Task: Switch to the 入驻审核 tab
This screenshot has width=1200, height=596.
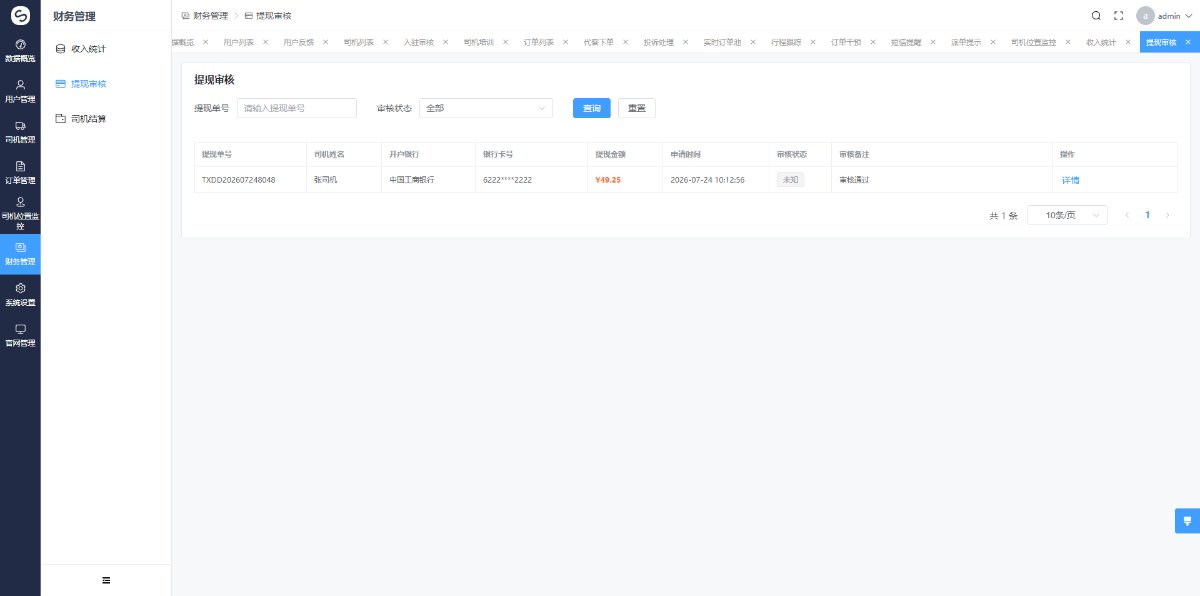Action: (418, 42)
